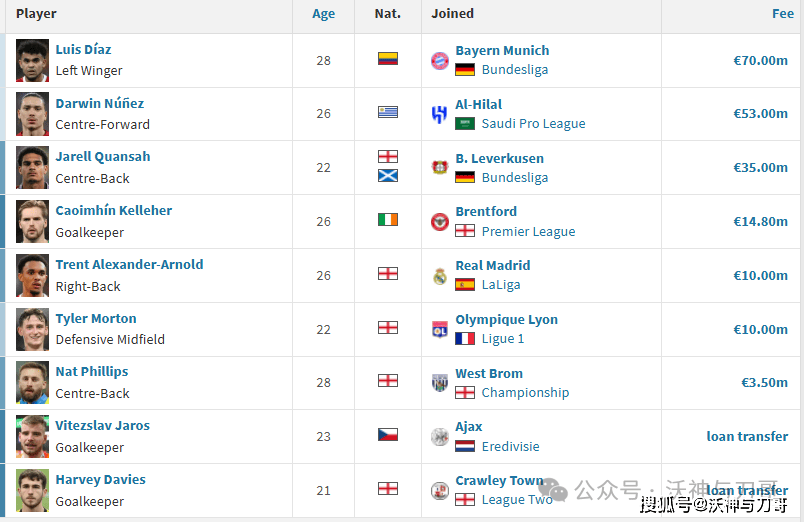Click Harvey Davies' portrait thumbnail
The height and width of the screenshot is (522, 804).
pos(32,490)
